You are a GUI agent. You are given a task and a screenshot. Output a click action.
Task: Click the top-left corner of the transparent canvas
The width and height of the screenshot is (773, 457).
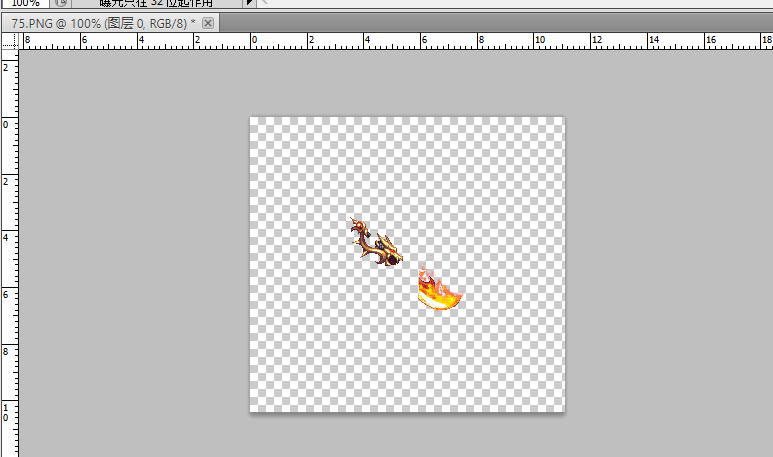(252, 119)
